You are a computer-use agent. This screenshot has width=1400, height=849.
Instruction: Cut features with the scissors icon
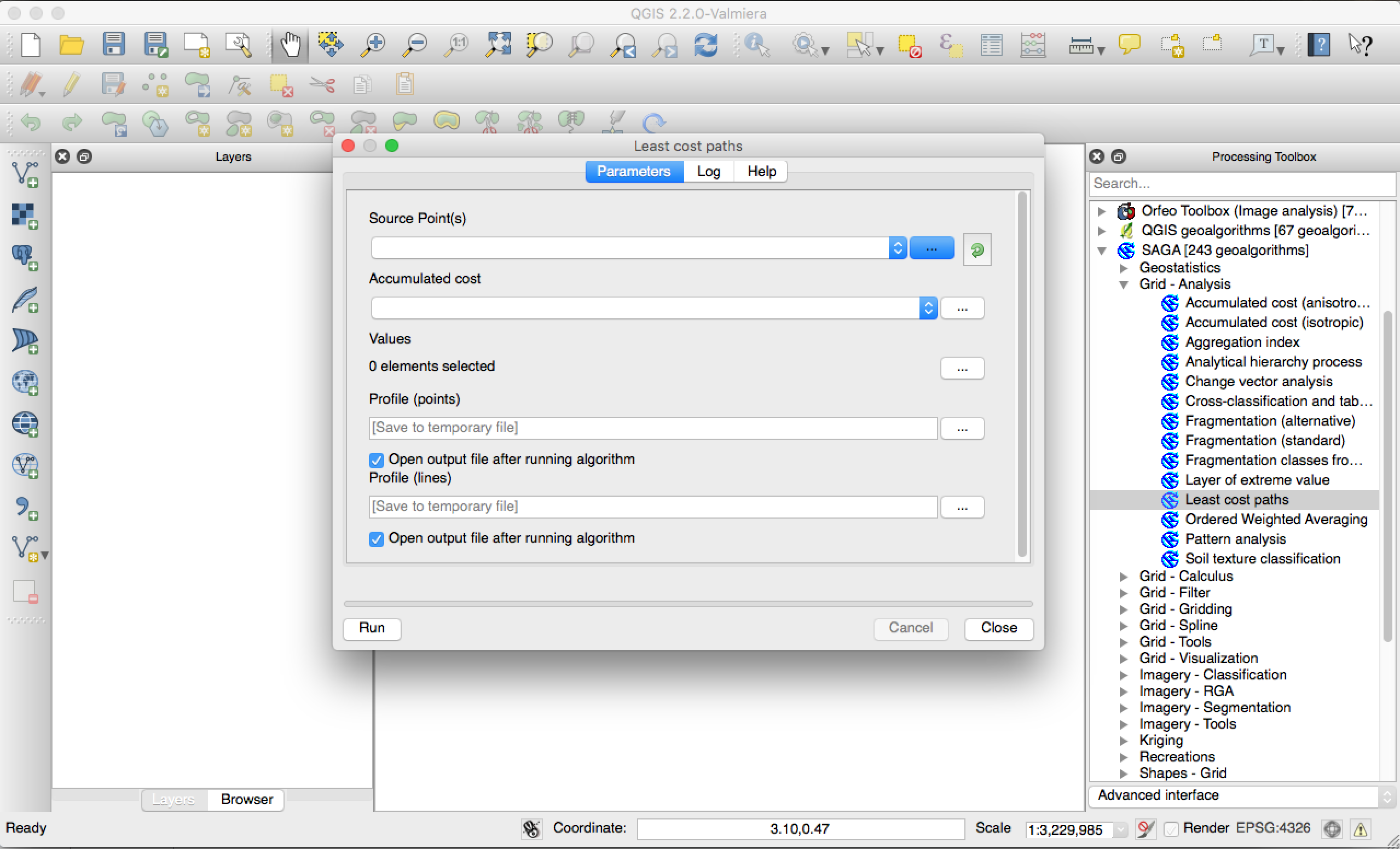[322, 84]
